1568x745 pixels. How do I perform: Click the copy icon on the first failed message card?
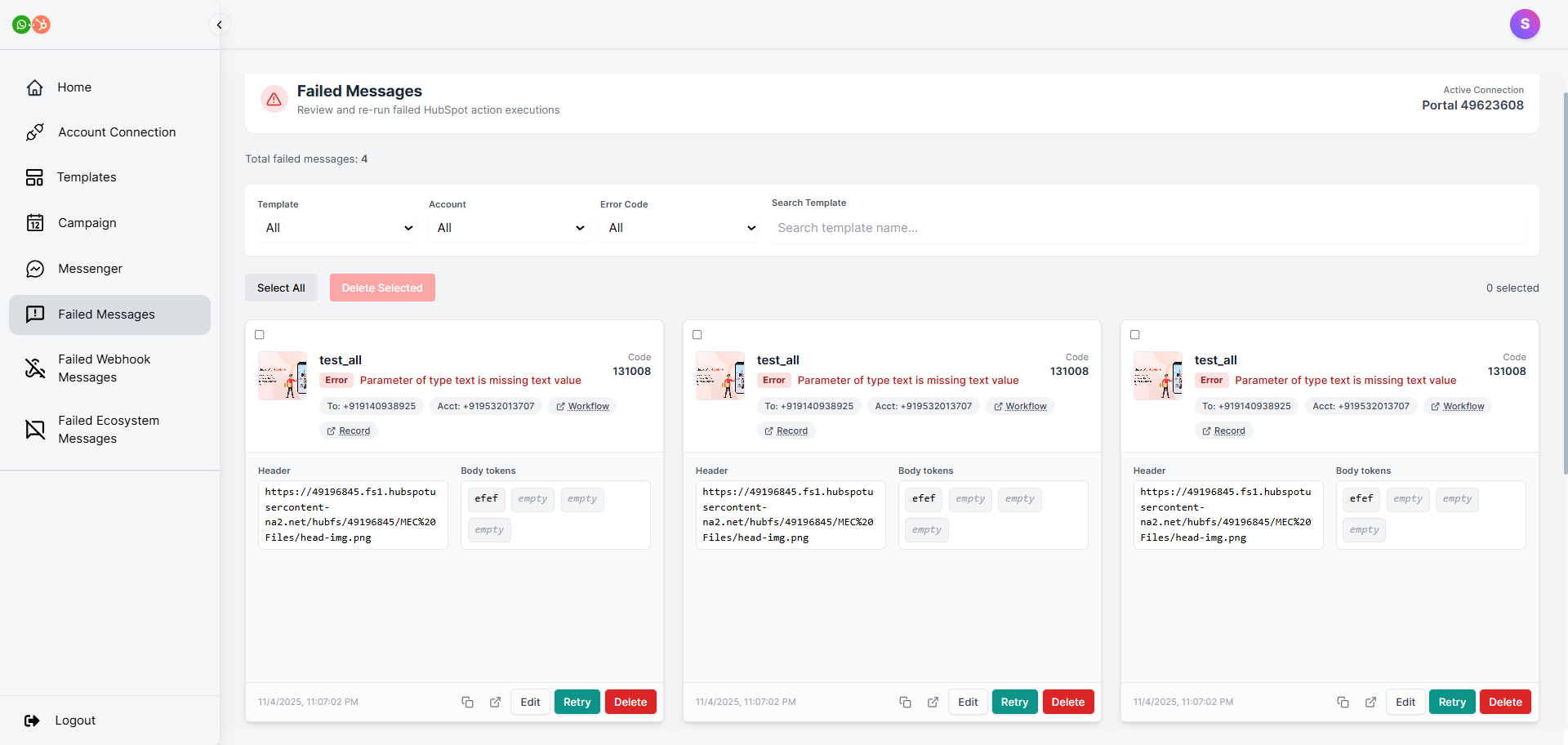point(467,702)
